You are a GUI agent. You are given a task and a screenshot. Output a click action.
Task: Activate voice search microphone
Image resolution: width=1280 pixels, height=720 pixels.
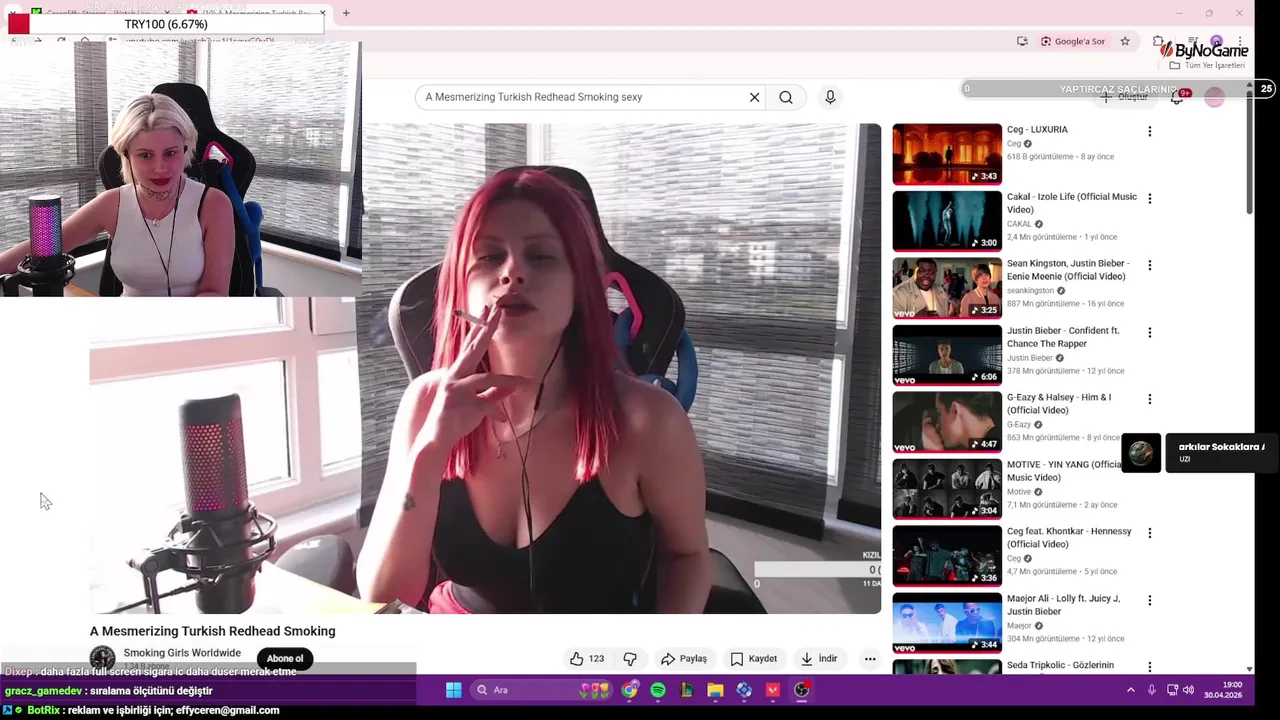pyautogui.click(x=830, y=97)
